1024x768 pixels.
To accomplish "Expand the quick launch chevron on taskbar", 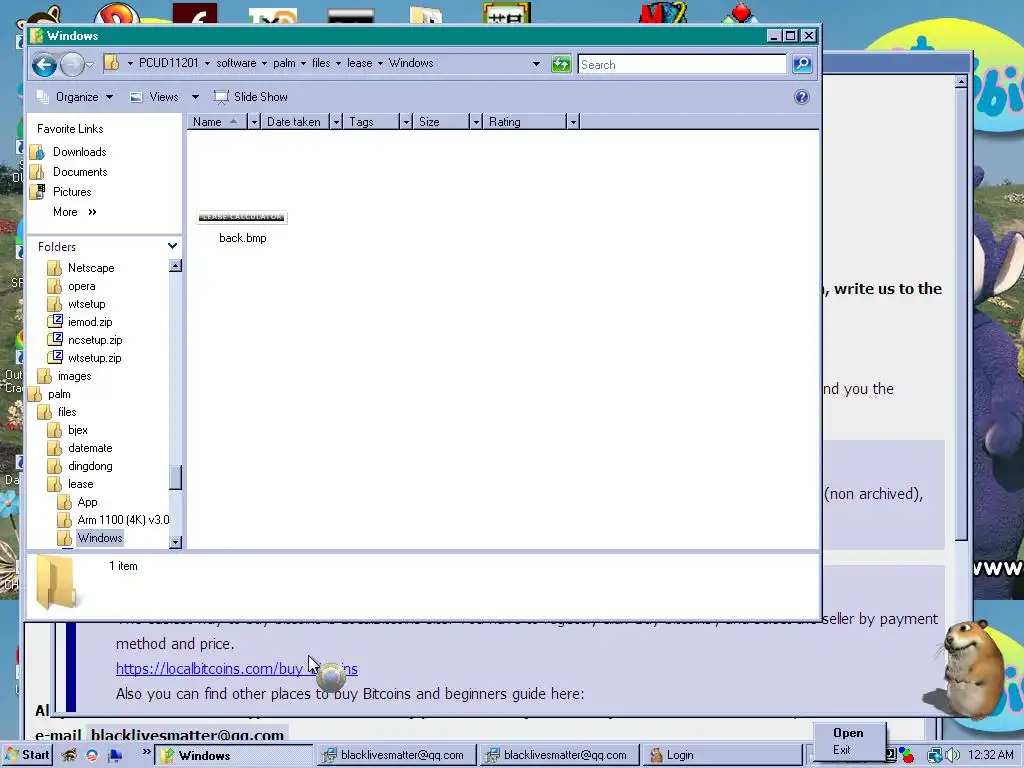I will tap(147, 752).
